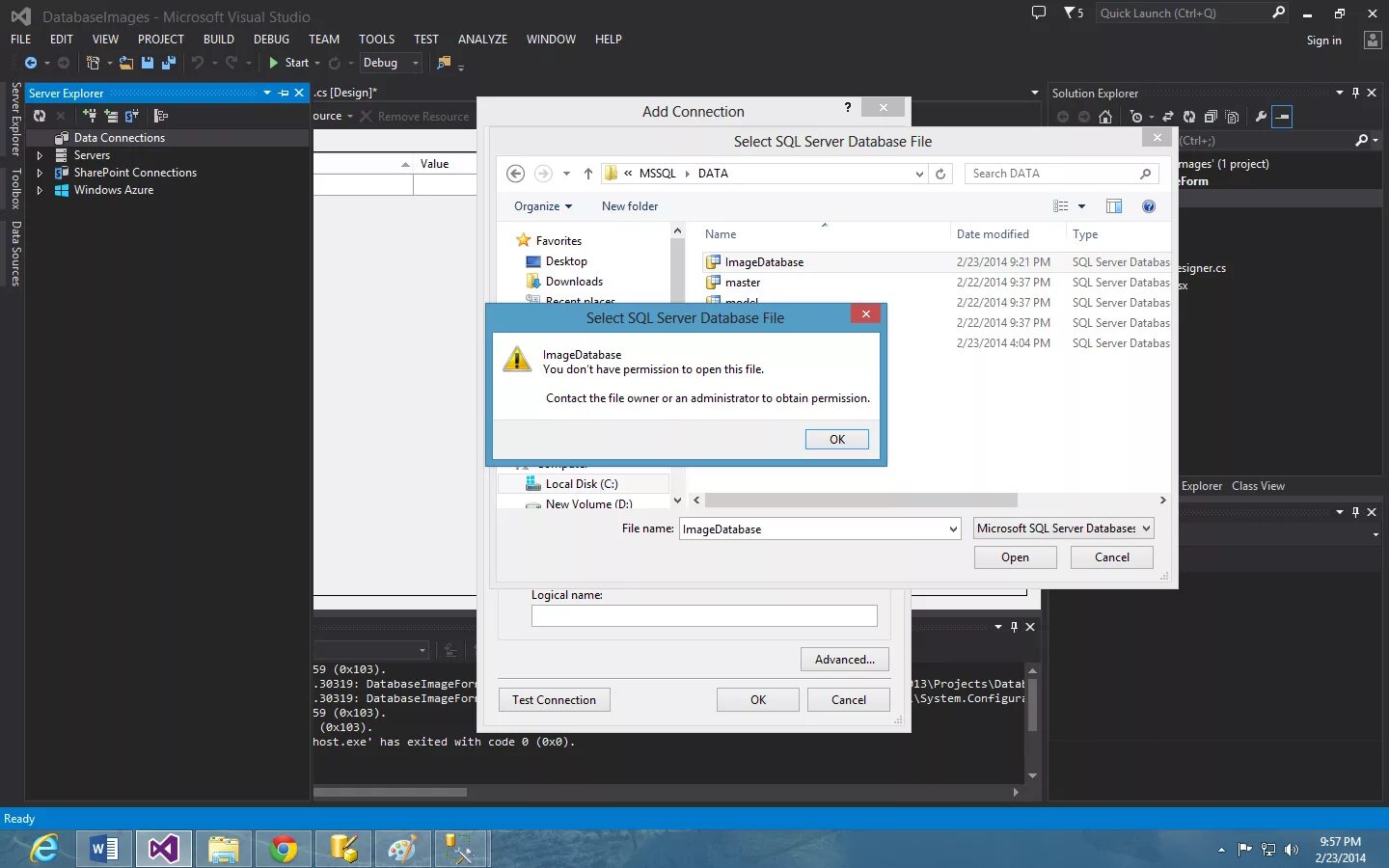
Task: Expand the Windows Azure node
Action: (x=40, y=190)
